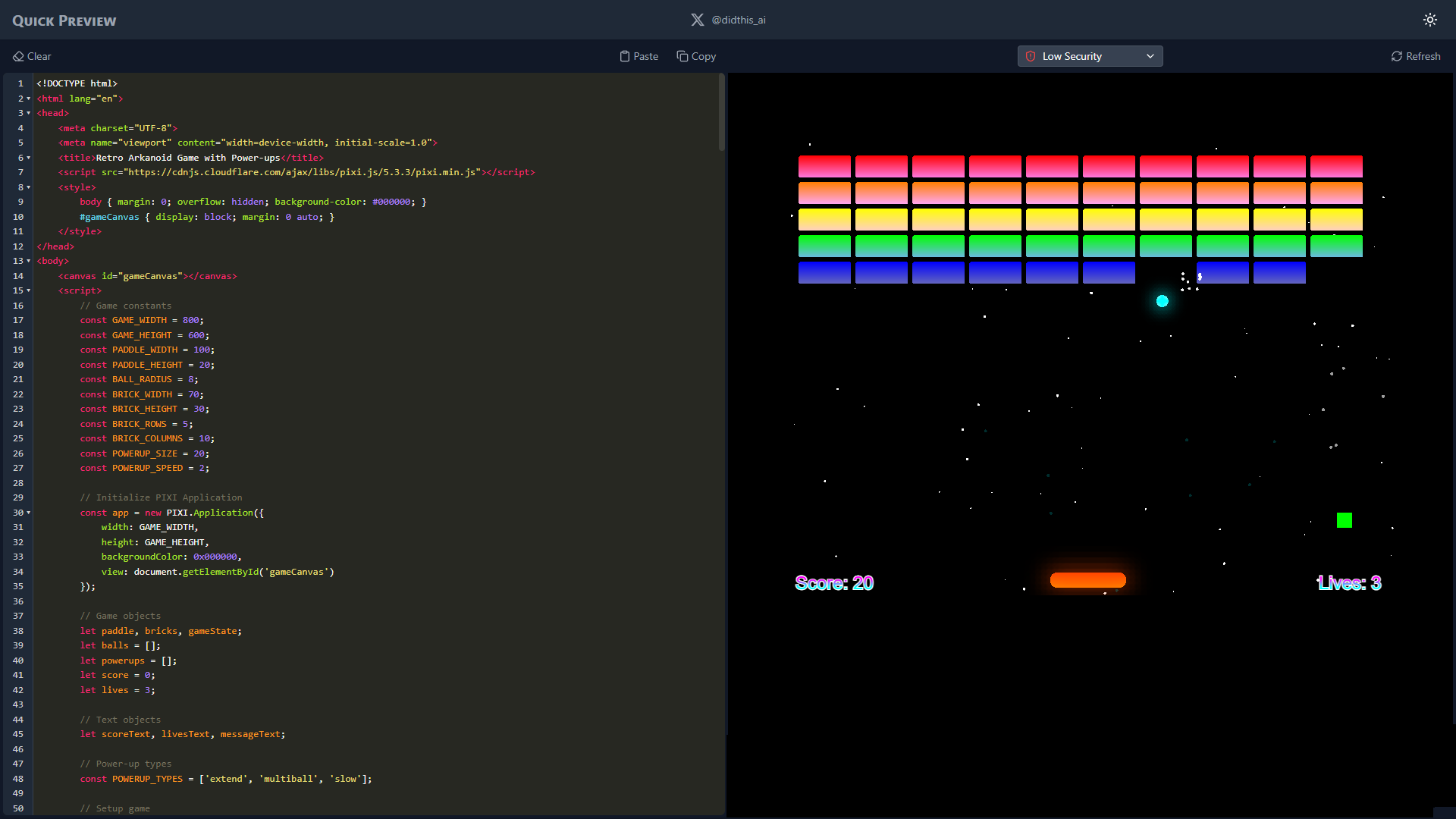1456x819 pixels.
Task: Click the cyan ball in game preview
Action: 1163,301
